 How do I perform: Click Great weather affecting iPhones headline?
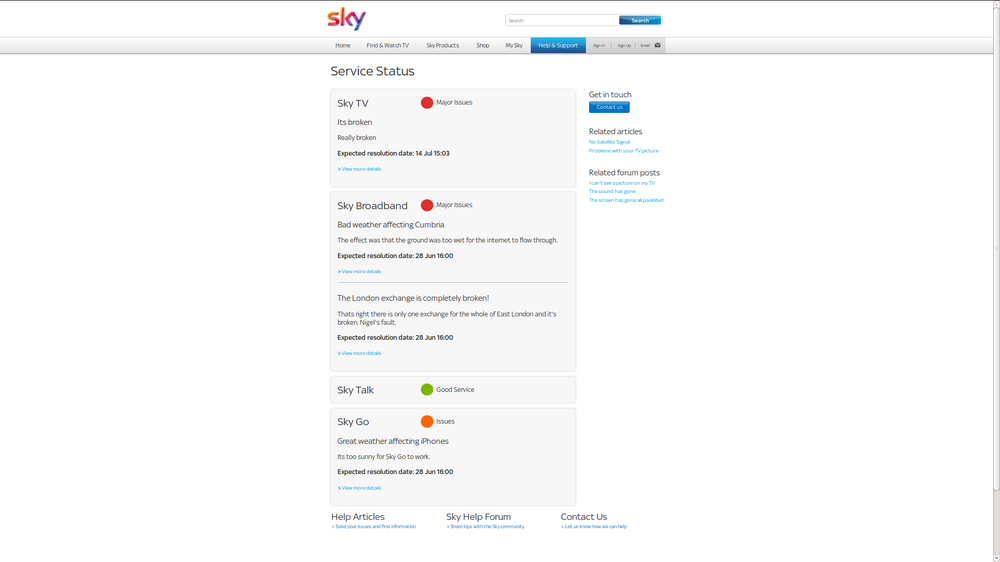(393, 441)
